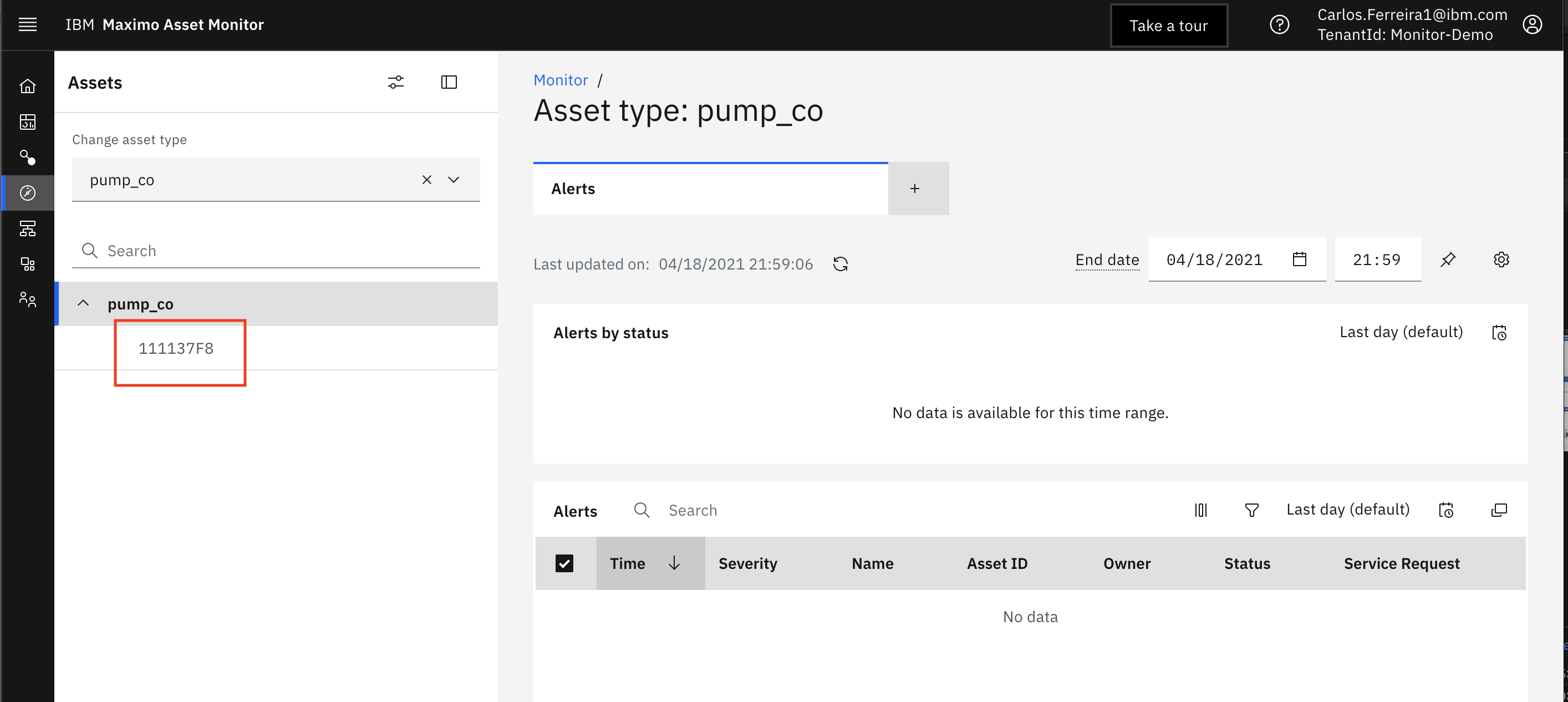Sort alerts by Time column
Image resolution: width=1568 pixels, height=702 pixels.
point(650,563)
